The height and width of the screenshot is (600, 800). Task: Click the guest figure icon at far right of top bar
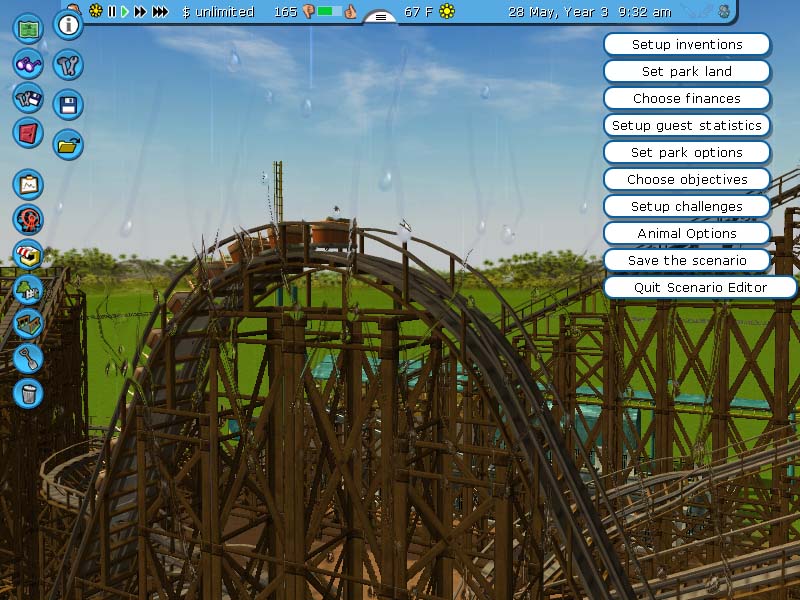point(724,11)
